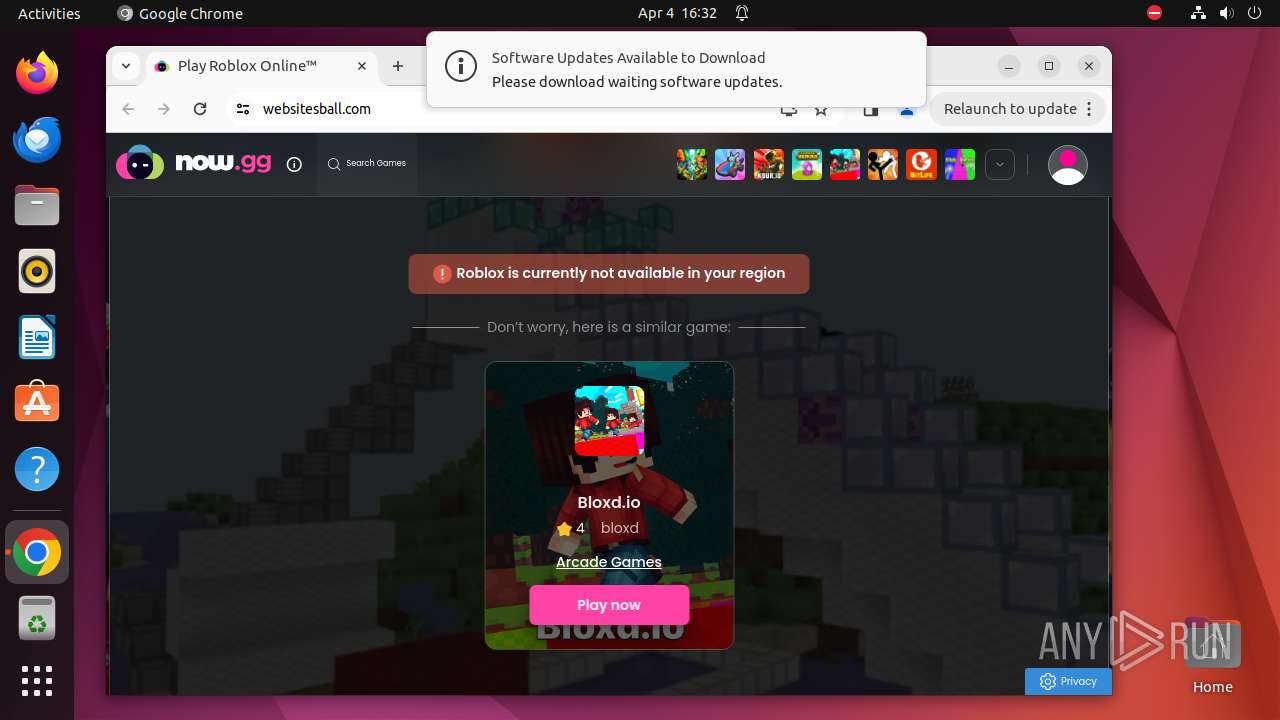This screenshot has height=720, width=1280.
Task: Open the rainbow obby game icon in header
Action: [x=960, y=164]
